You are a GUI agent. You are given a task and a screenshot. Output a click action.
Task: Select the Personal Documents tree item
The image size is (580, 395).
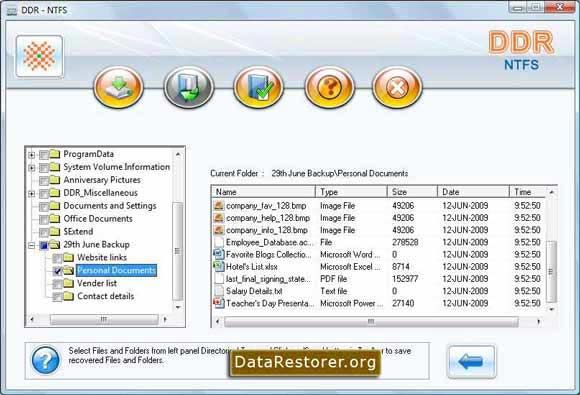[x=117, y=270]
